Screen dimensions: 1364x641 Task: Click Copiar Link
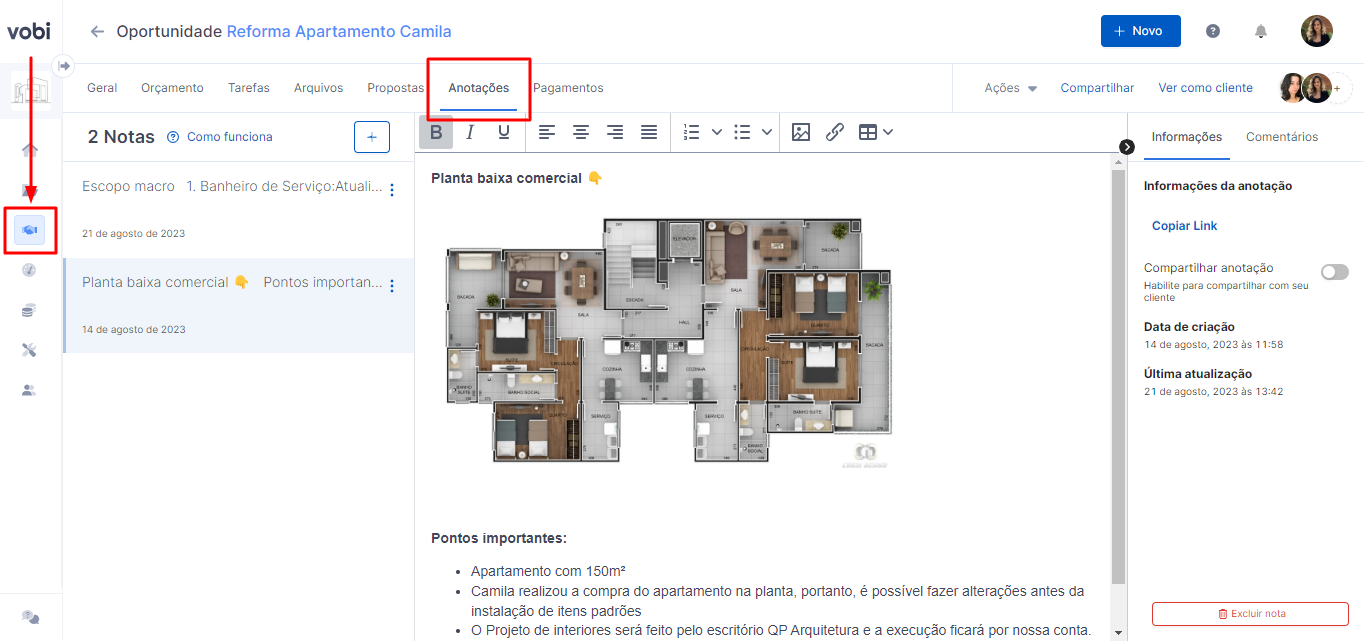tap(1185, 226)
